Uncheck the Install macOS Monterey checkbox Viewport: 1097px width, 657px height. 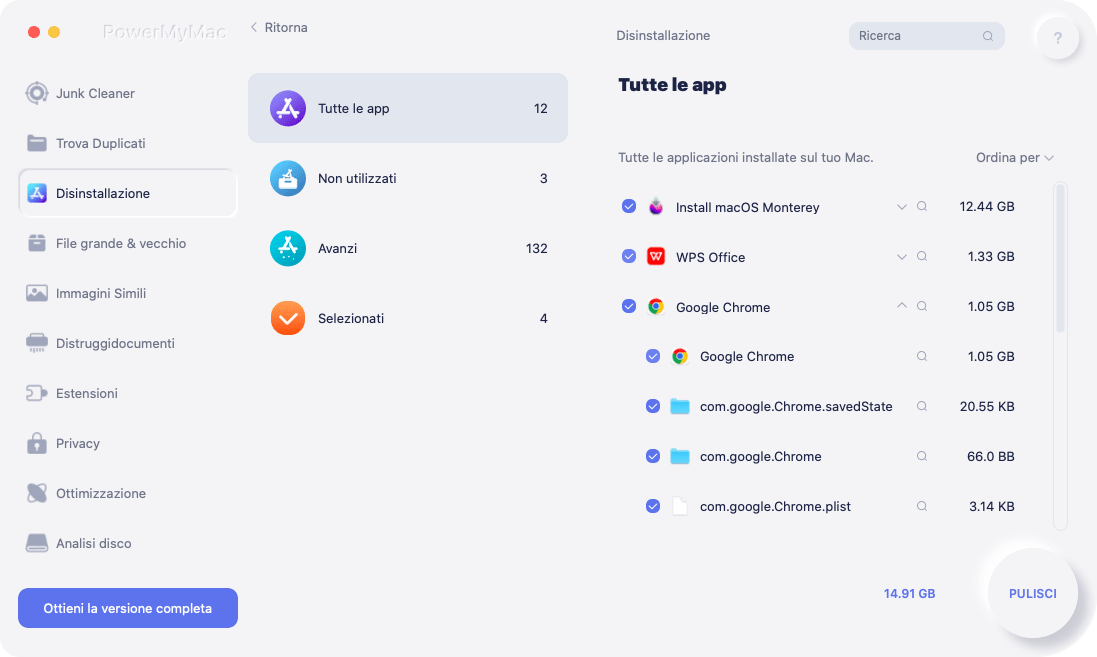point(629,207)
